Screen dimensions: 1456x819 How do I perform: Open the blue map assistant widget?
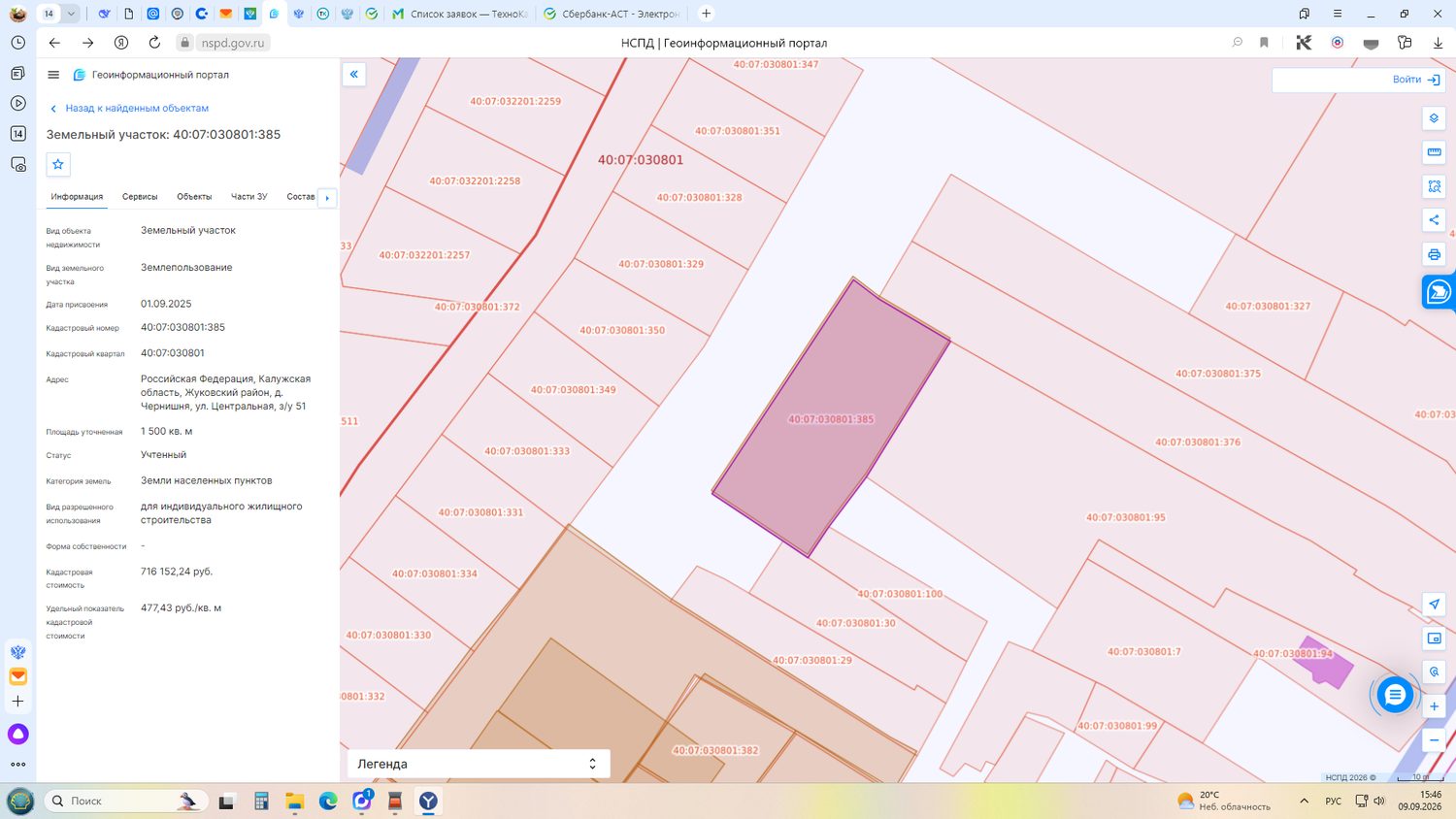[1439, 292]
